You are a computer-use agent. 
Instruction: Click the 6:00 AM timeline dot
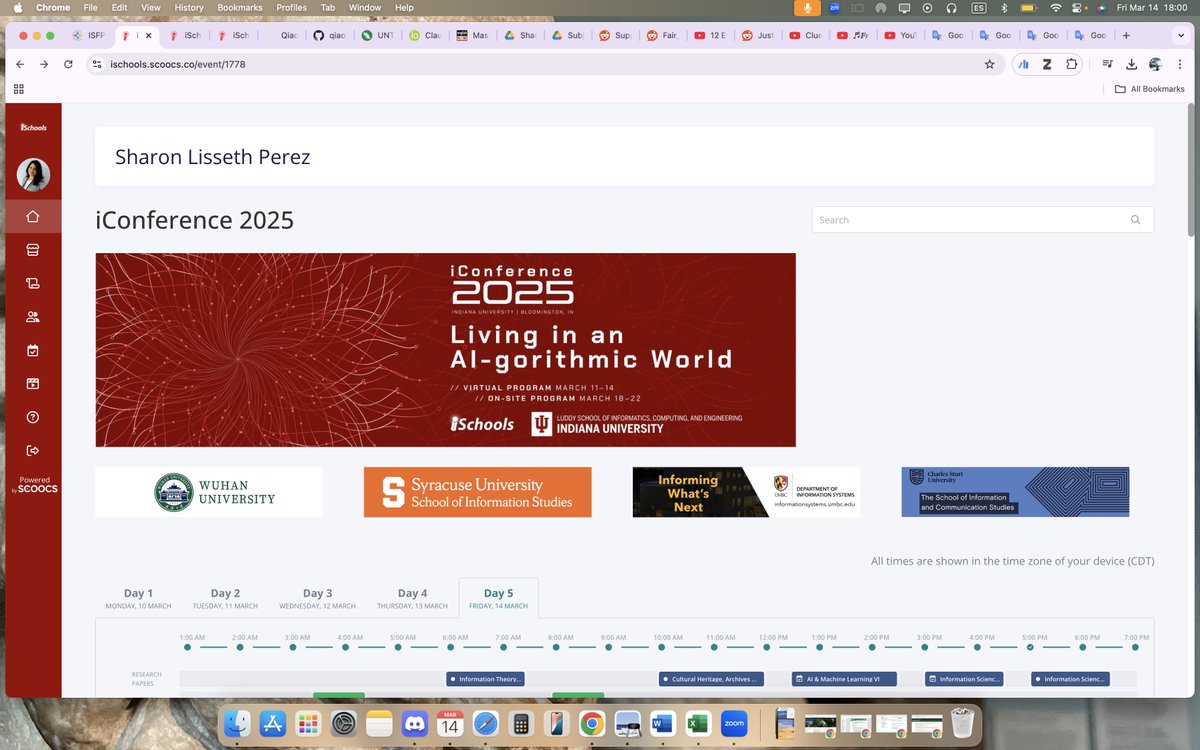(x=451, y=647)
